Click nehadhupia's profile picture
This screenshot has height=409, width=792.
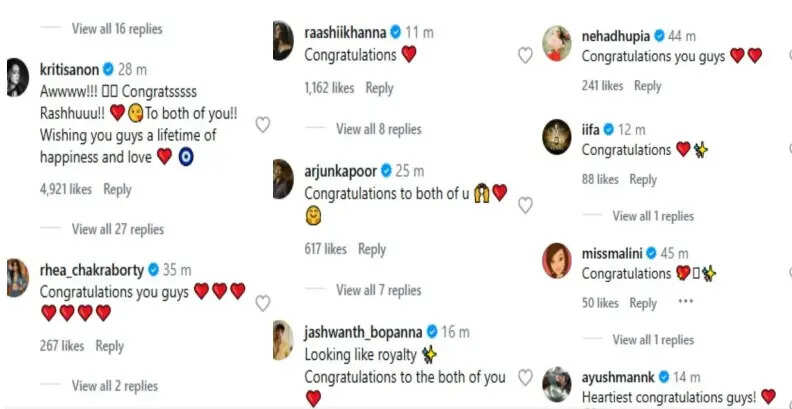coord(558,43)
